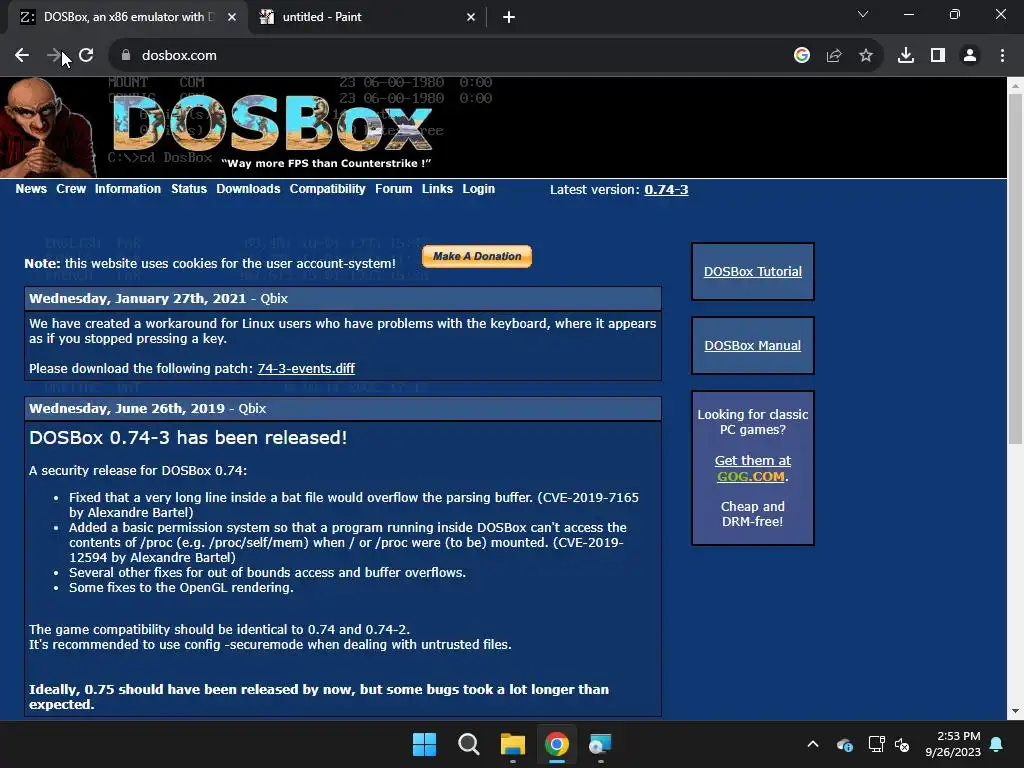The height and width of the screenshot is (768, 1024).
Task: Click the page scrollbar thumb
Action: click(x=1015, y=268)
